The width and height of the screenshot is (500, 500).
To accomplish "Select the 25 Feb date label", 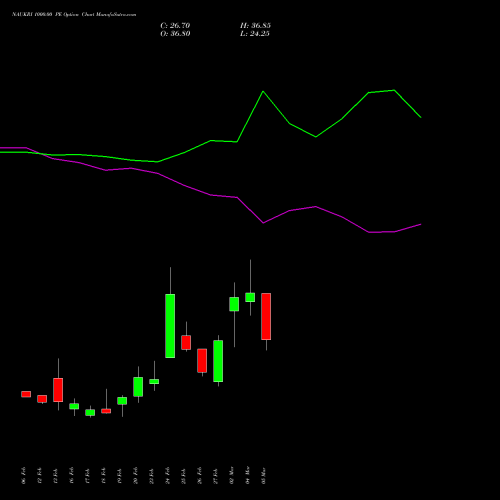I will pos(184,476).
